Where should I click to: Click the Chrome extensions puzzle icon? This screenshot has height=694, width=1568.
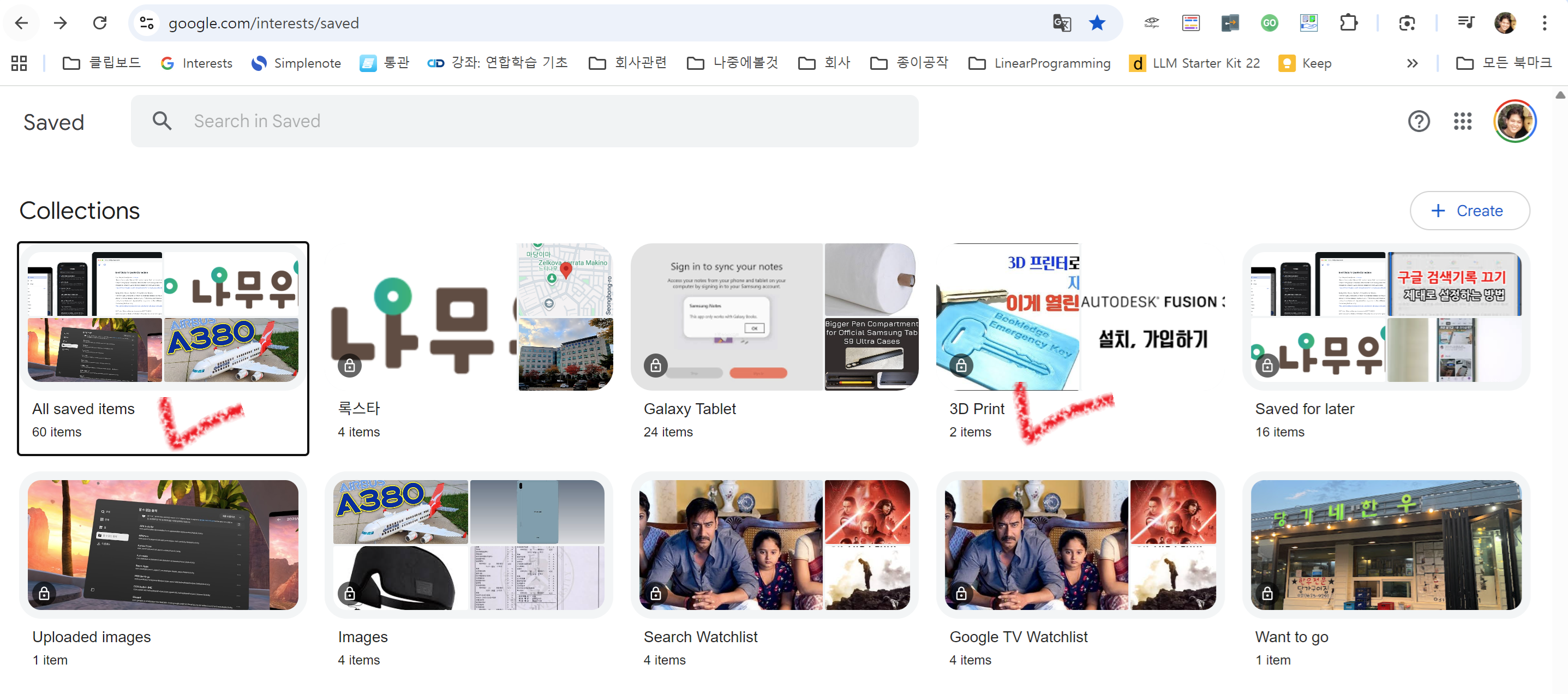[1348, 23]
